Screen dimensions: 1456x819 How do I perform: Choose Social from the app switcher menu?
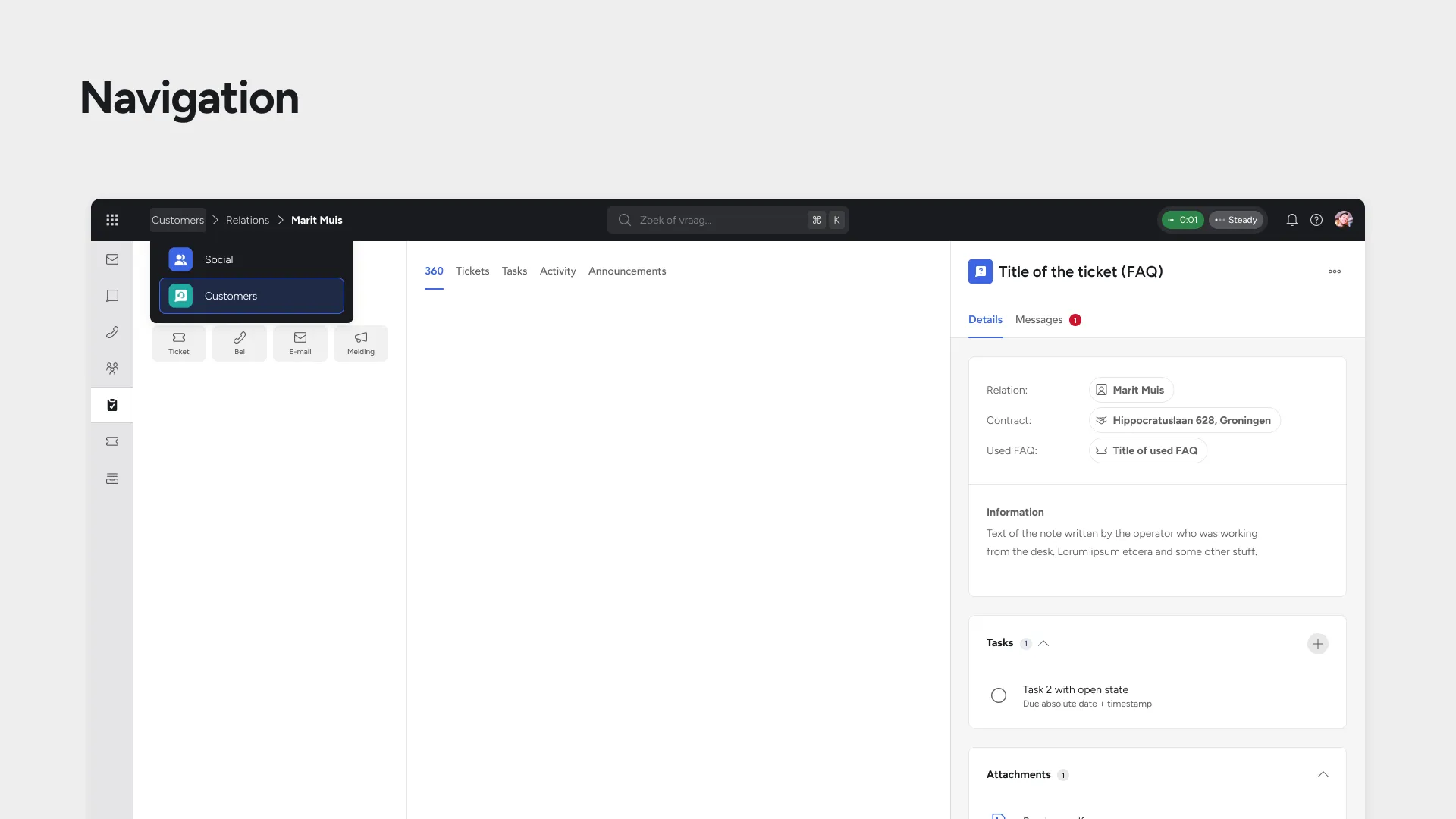[218, 259]
